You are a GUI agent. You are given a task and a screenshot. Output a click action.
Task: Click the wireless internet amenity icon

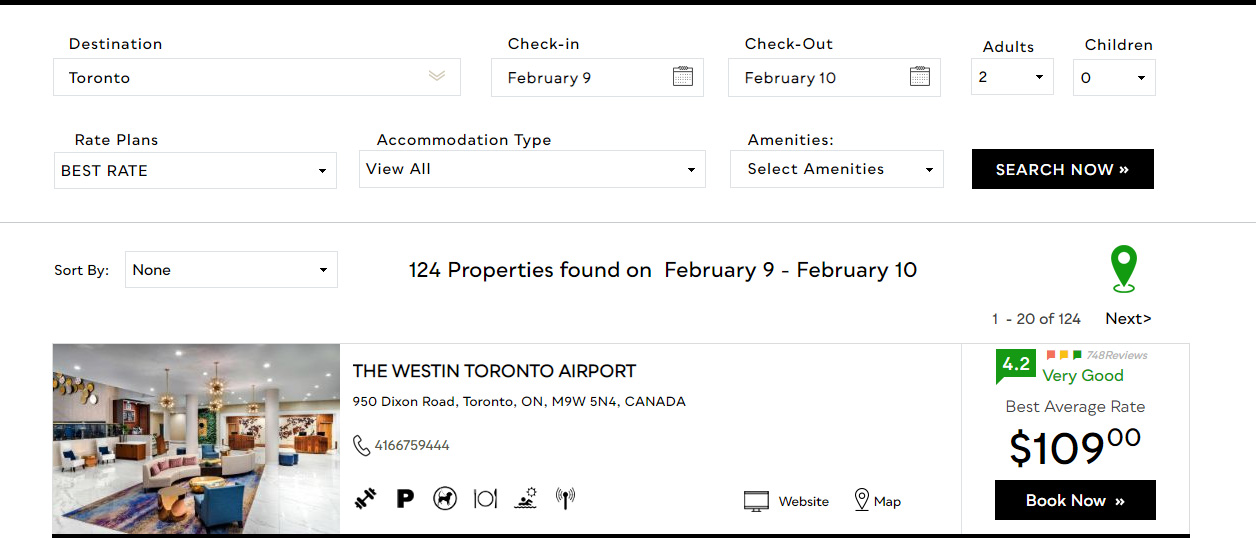(x=566, y=498)
